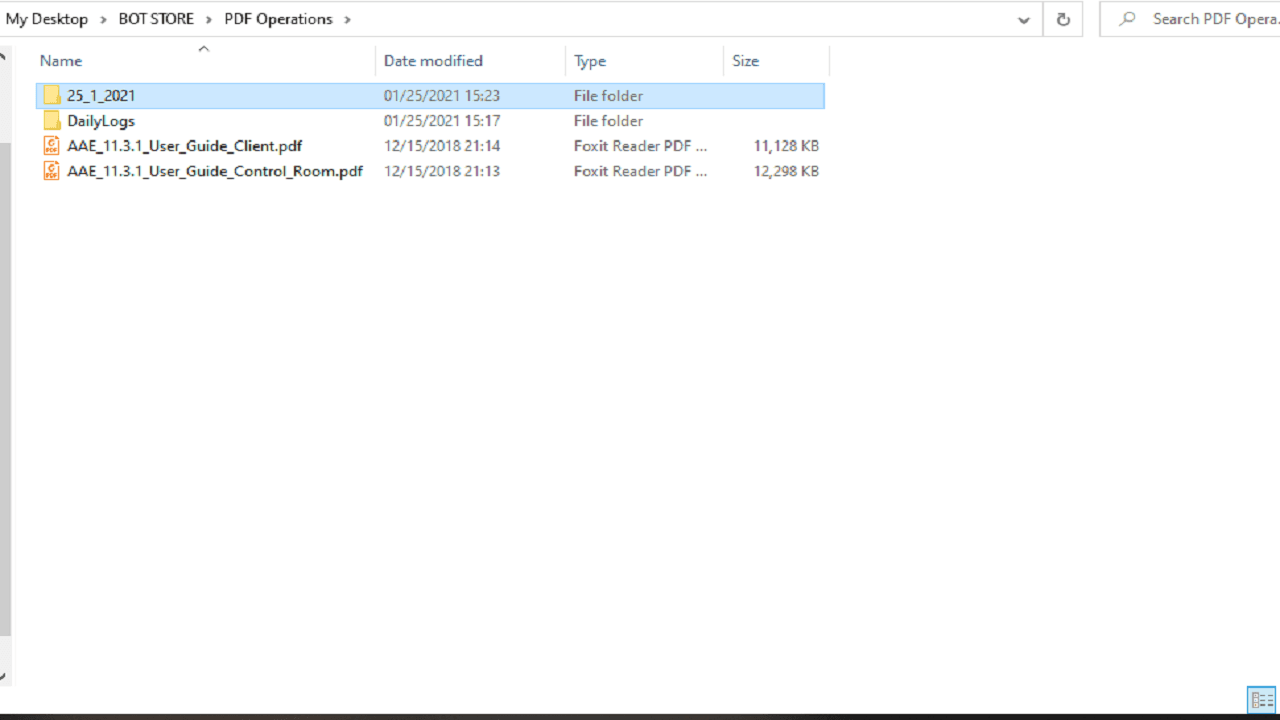
Task: Select the AAE_11.3.1_User_Guide_Control_Room.pdf file name
Action: click(x=215, y=171)
